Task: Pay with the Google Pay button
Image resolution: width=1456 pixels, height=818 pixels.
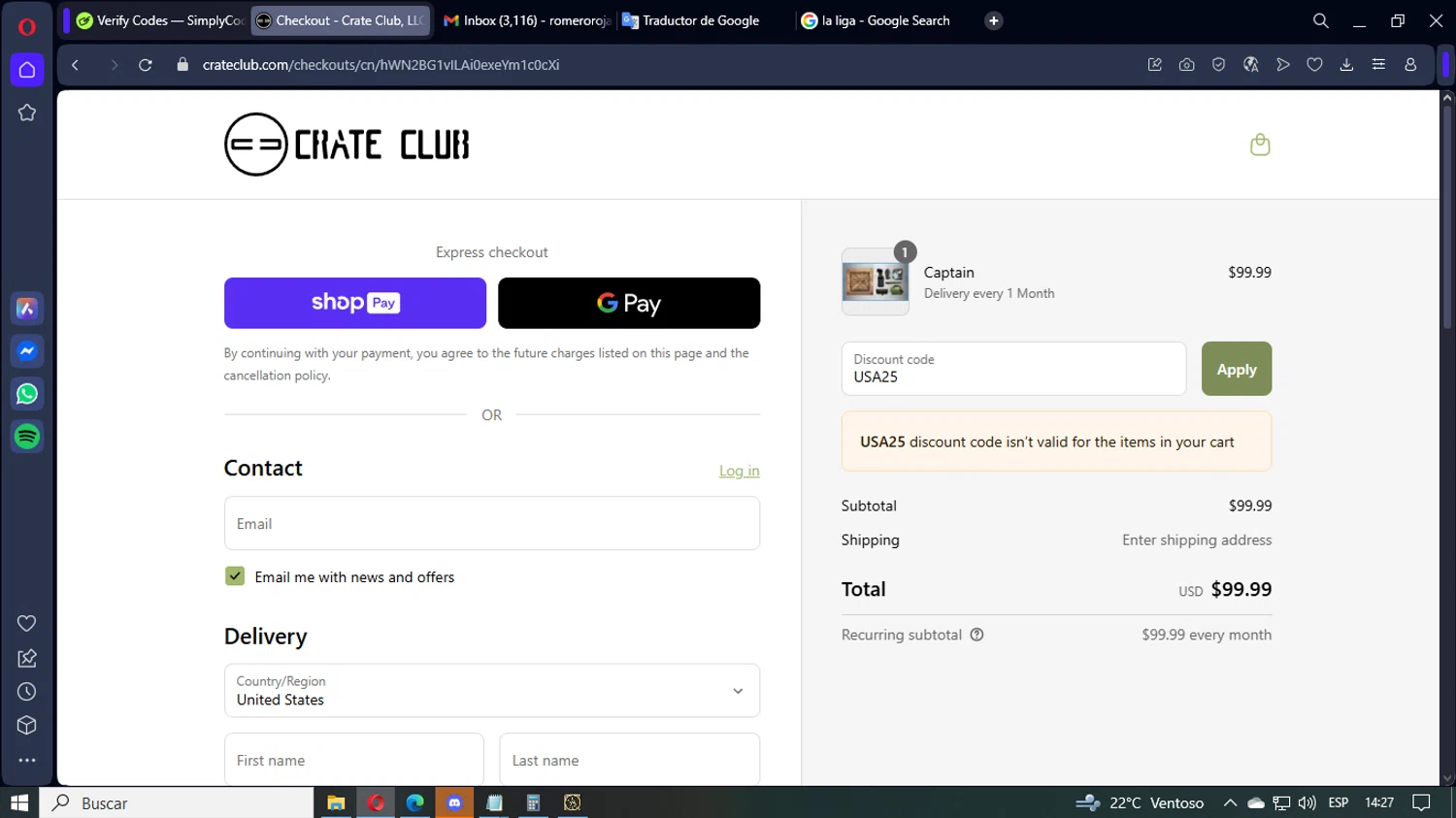Action: coord(629,303)
